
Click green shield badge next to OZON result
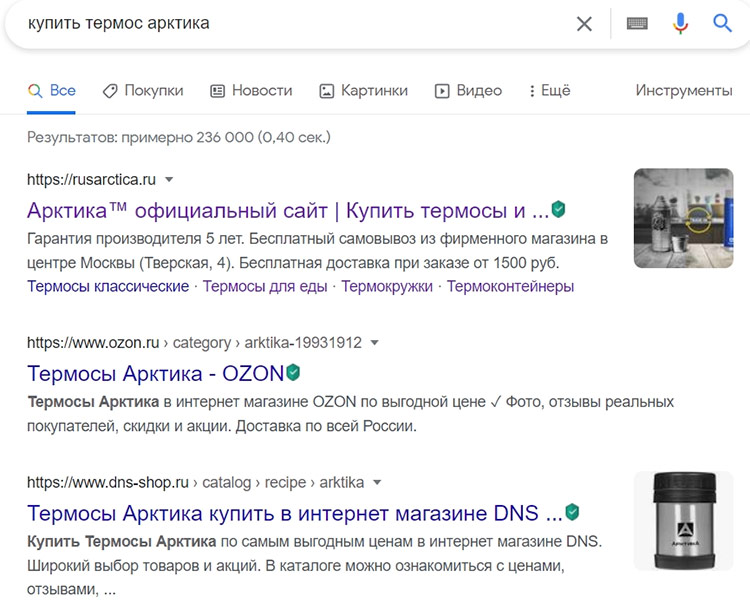[x=293, y=372]
